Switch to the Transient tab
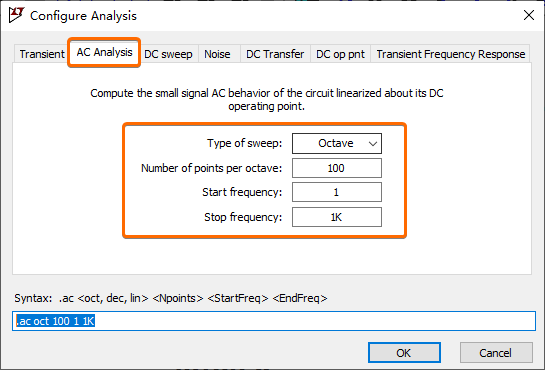Viewport: 545px width, 370px height. coord(42,54)
